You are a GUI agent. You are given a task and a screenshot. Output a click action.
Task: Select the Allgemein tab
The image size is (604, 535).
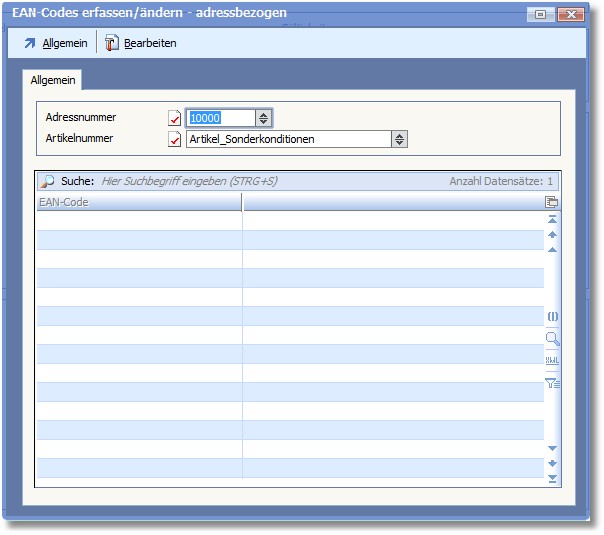coord(52,79)
